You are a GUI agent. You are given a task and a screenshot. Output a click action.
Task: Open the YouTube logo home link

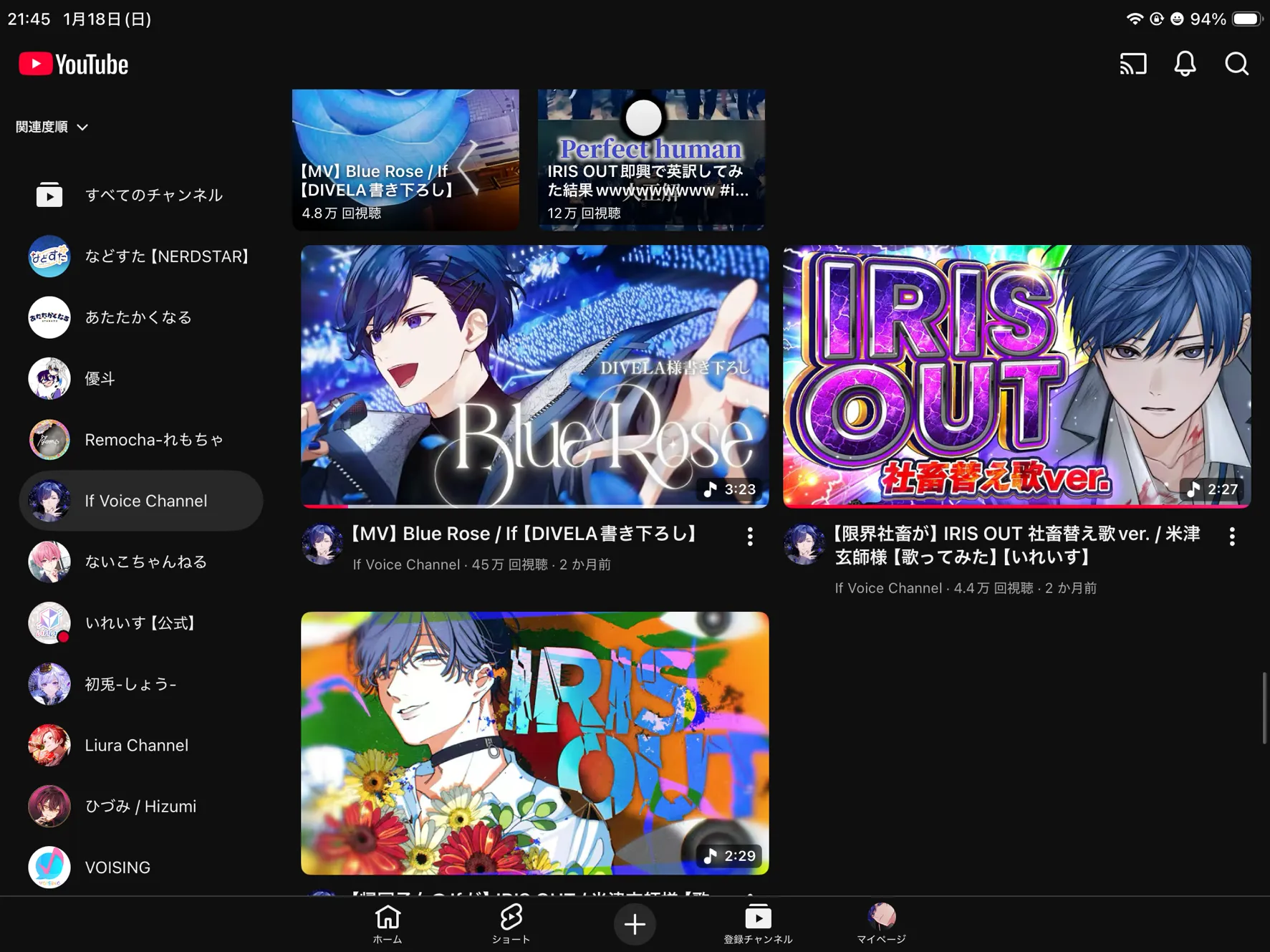pos(74,64)
